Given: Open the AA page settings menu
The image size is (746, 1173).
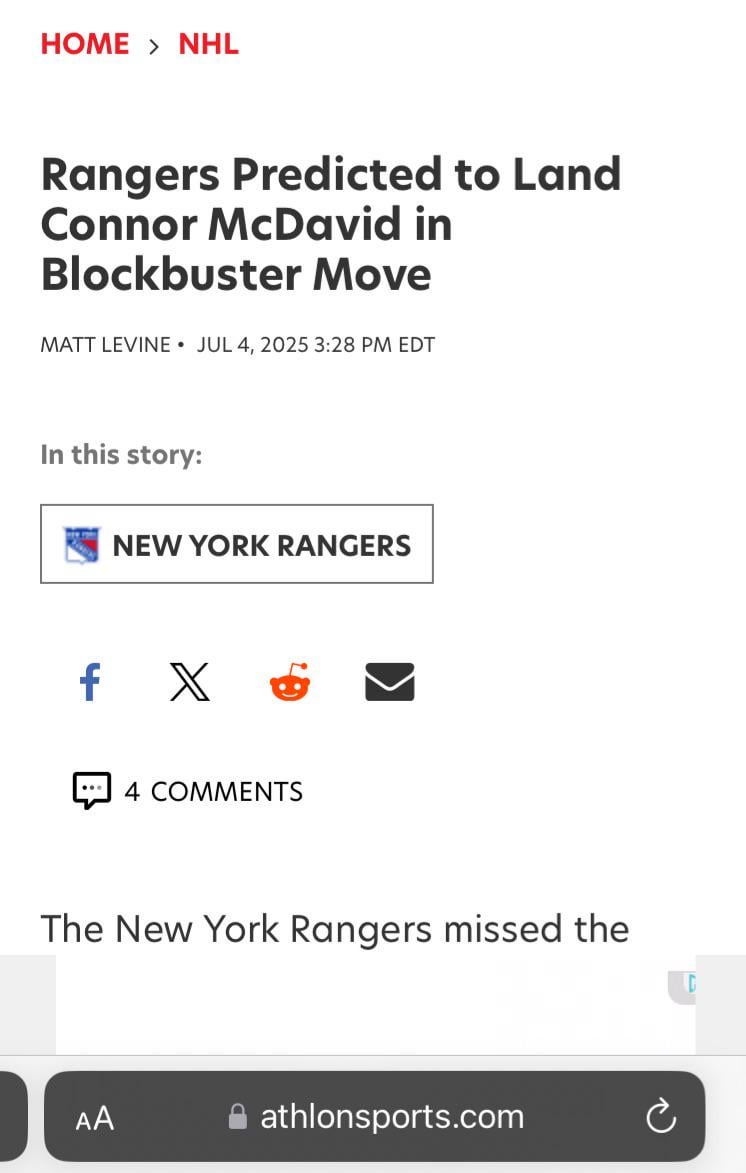Looking at the screenshot, I should (95, 1118).
